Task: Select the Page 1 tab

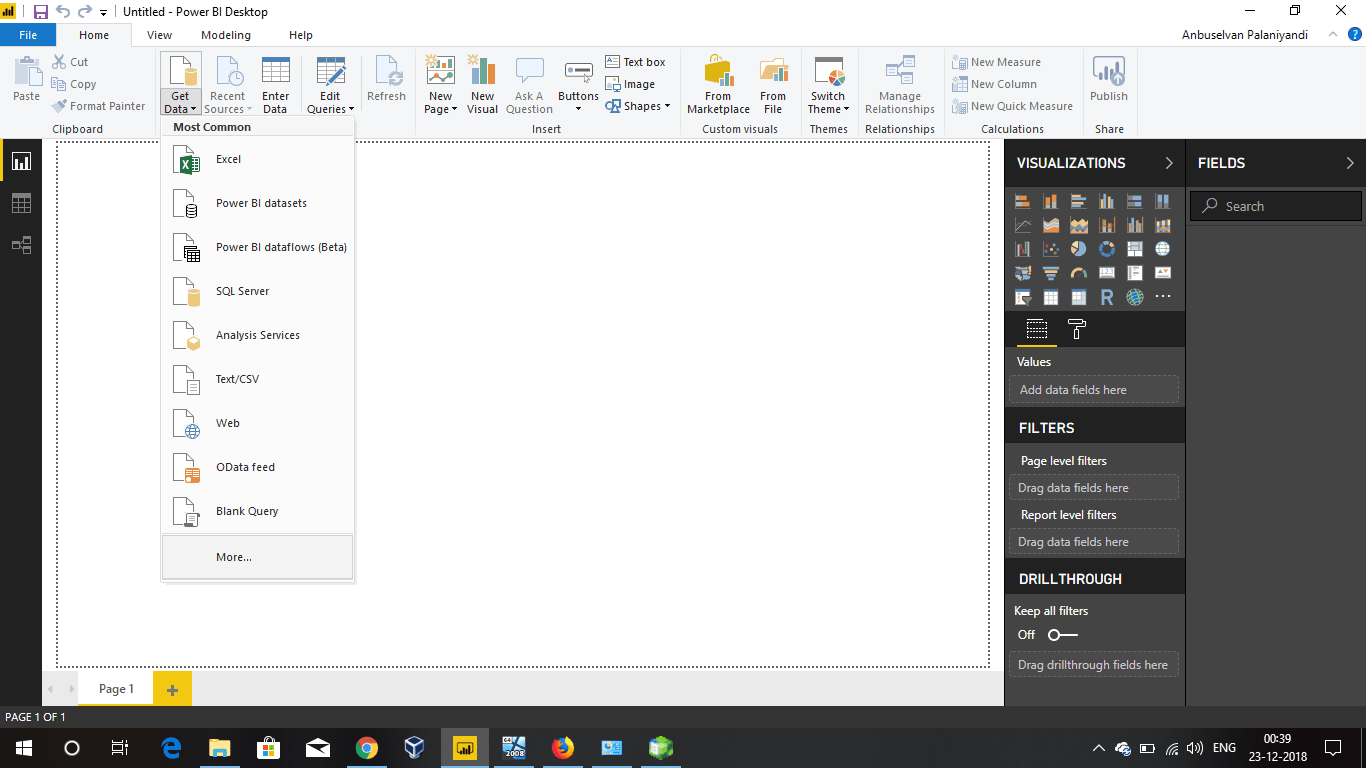Action: (x=116, y=689)
